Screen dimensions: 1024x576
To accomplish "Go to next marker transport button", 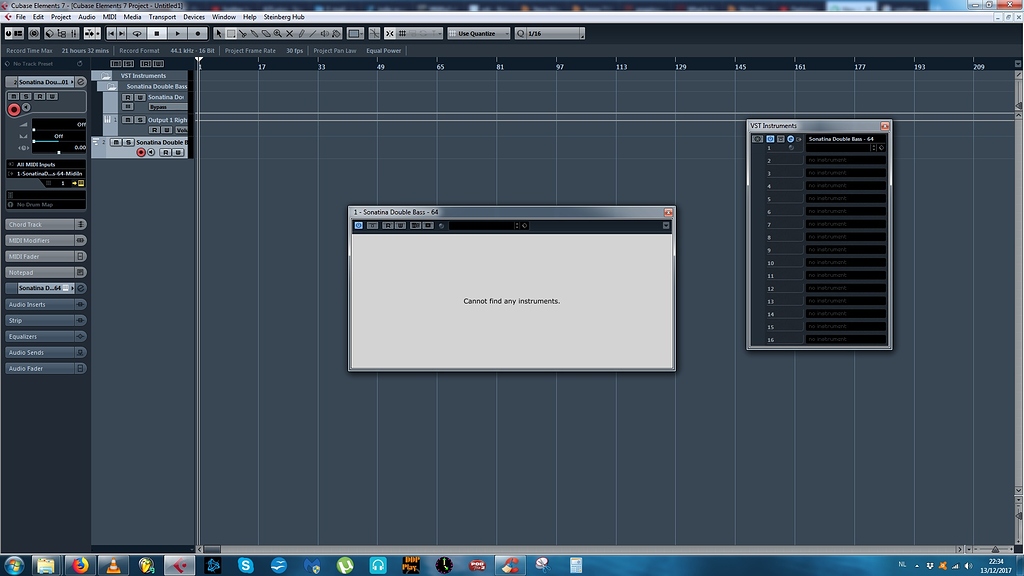I will [121, 33].
